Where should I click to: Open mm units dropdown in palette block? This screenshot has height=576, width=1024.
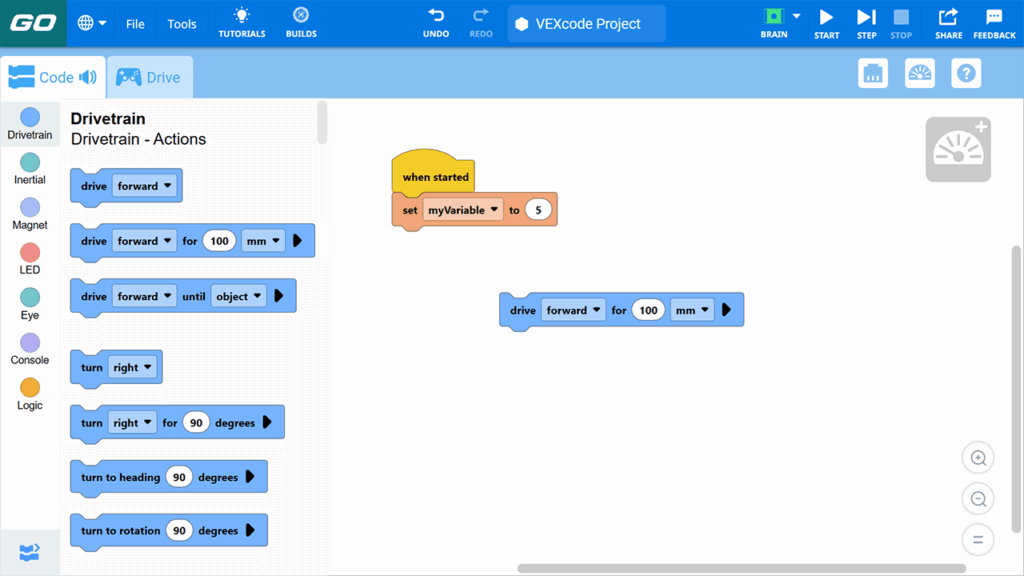[x=263, y=241]
